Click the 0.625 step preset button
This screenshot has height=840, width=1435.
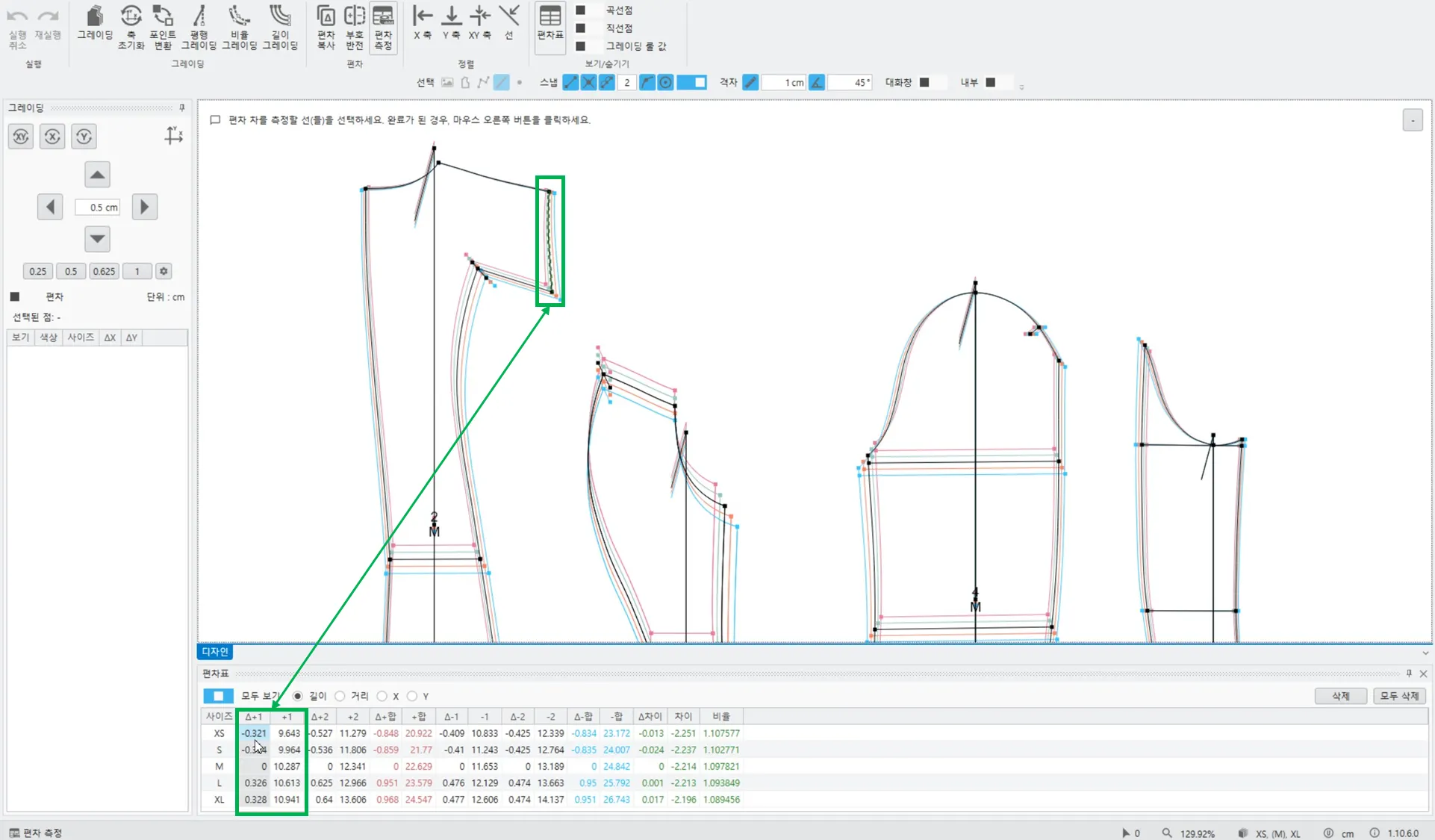click(x=104, y=271)
